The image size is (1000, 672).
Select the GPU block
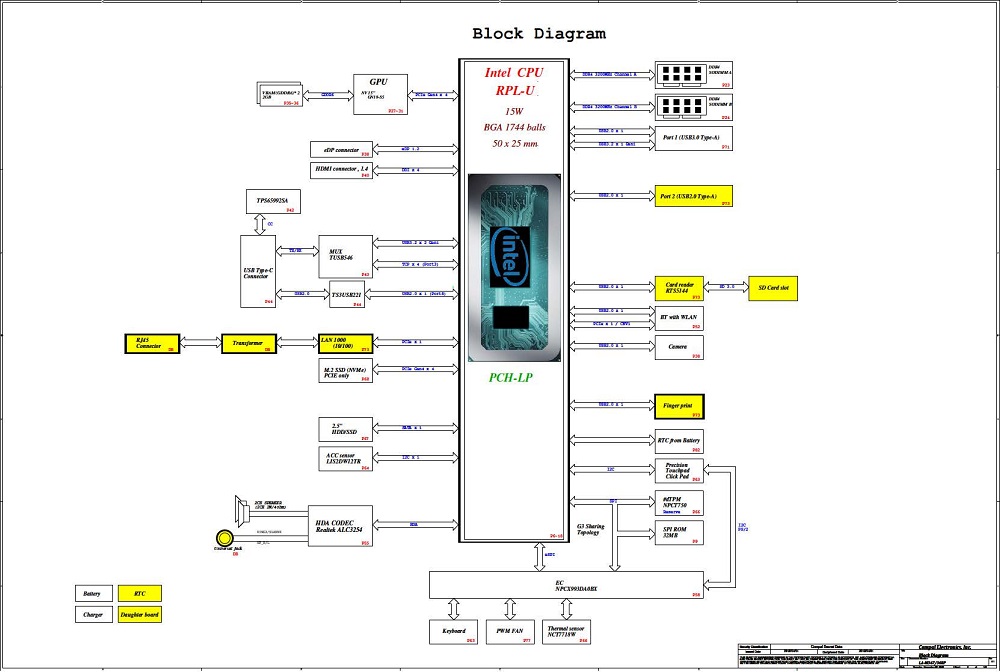pyautogui.click(x=380, y=94)
